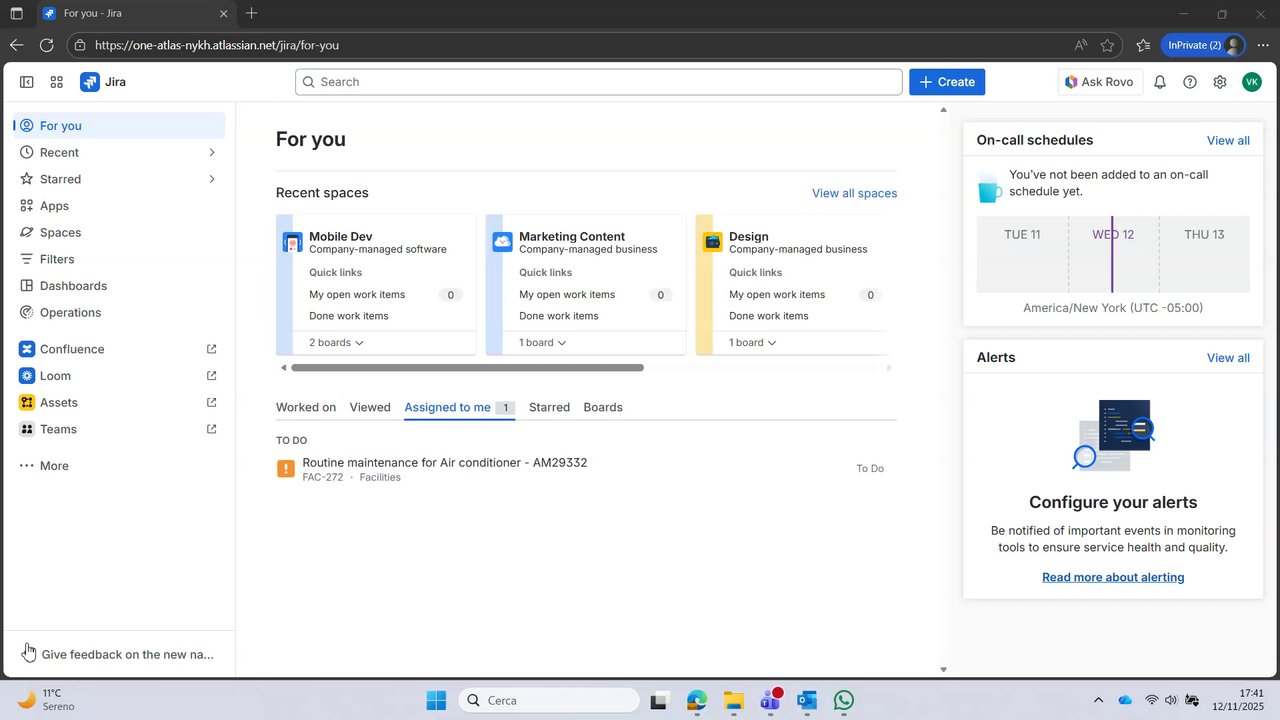Viewport: 1280px width, 720px height.
Task: Expand Design 1 board dropdown
Action: 753,342
